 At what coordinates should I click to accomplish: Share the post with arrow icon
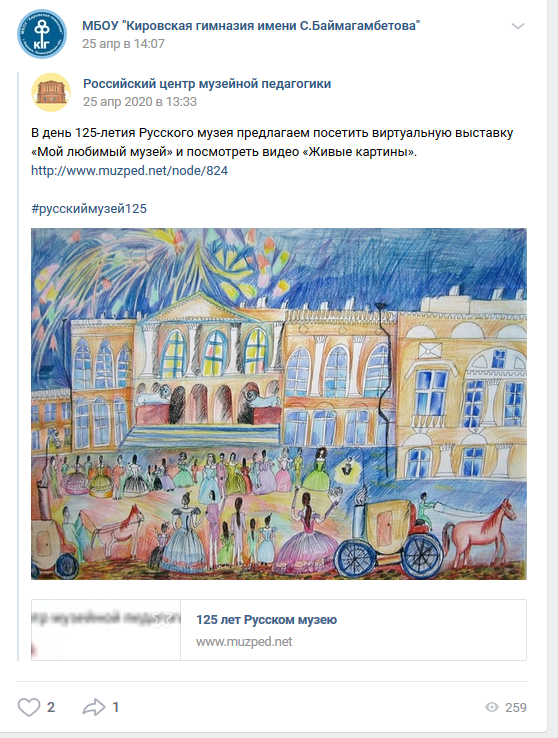click(94, 707)
